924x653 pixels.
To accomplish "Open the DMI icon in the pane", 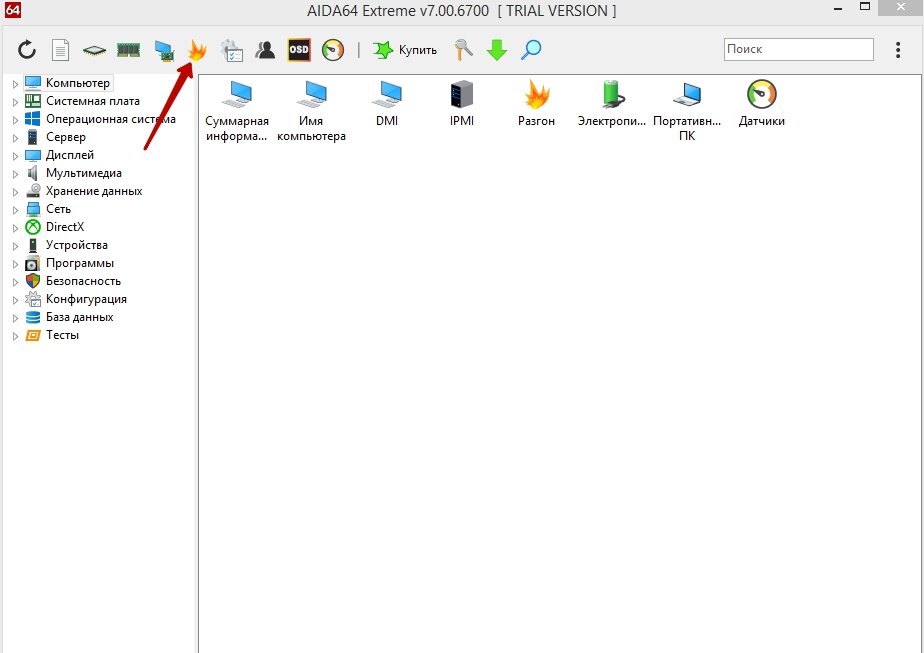I will click(387, 104).
